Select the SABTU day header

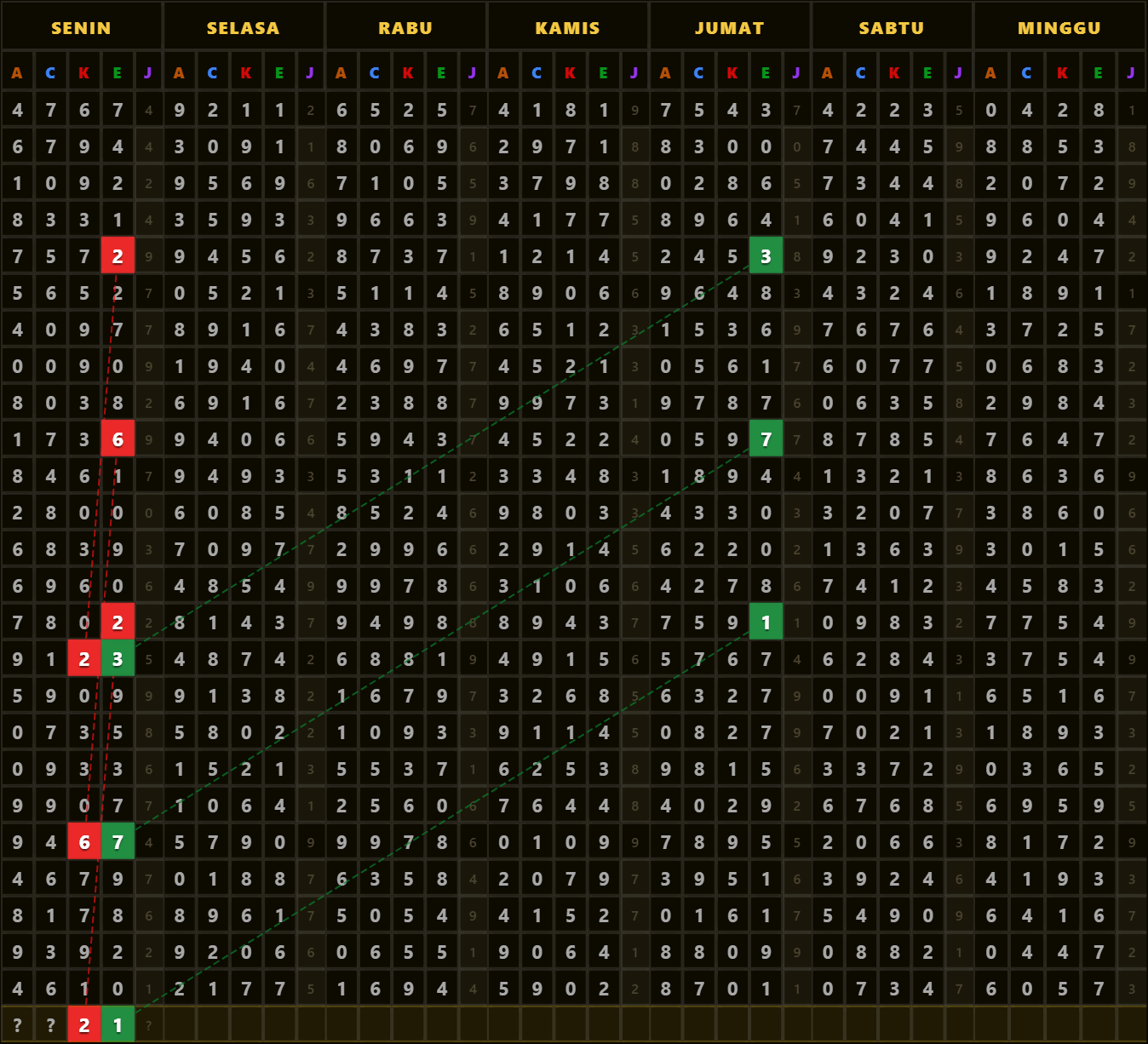pyautogui.click(x=892, y=27)
